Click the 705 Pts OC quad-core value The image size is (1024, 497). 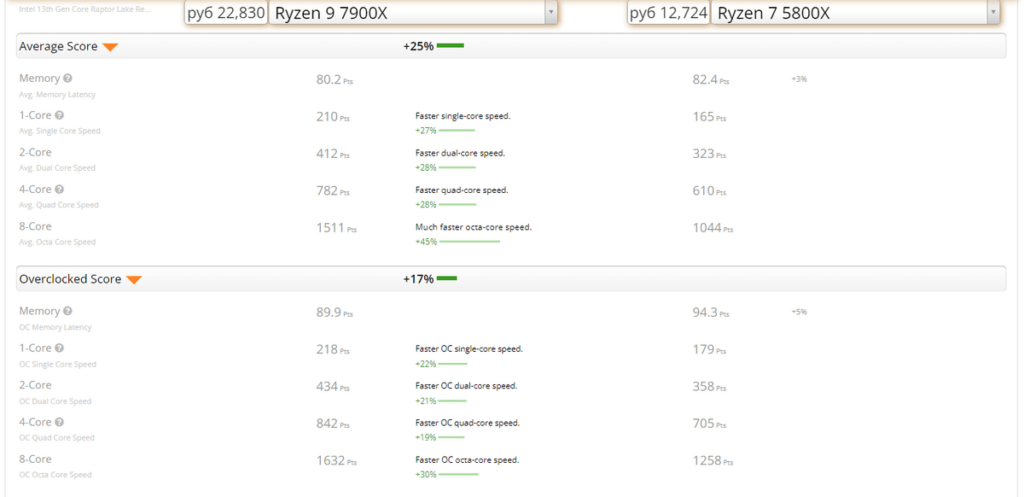tap(709, 425)
